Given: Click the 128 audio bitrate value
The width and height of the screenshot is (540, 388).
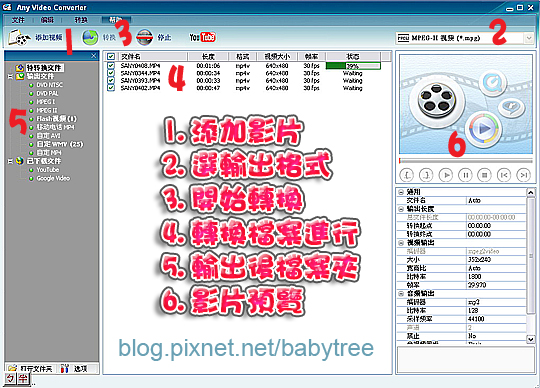Looking at the screenshot, I should (x=473, y=311).
